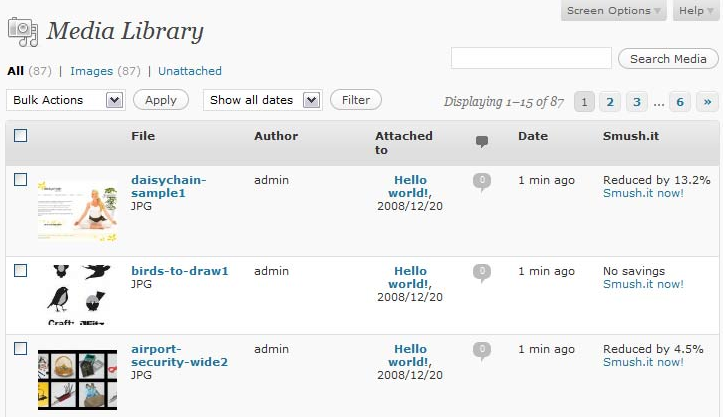723x417 pixels.
Task: Open the birds-to-draw1 image thumbnail
Action: (77, 293)
